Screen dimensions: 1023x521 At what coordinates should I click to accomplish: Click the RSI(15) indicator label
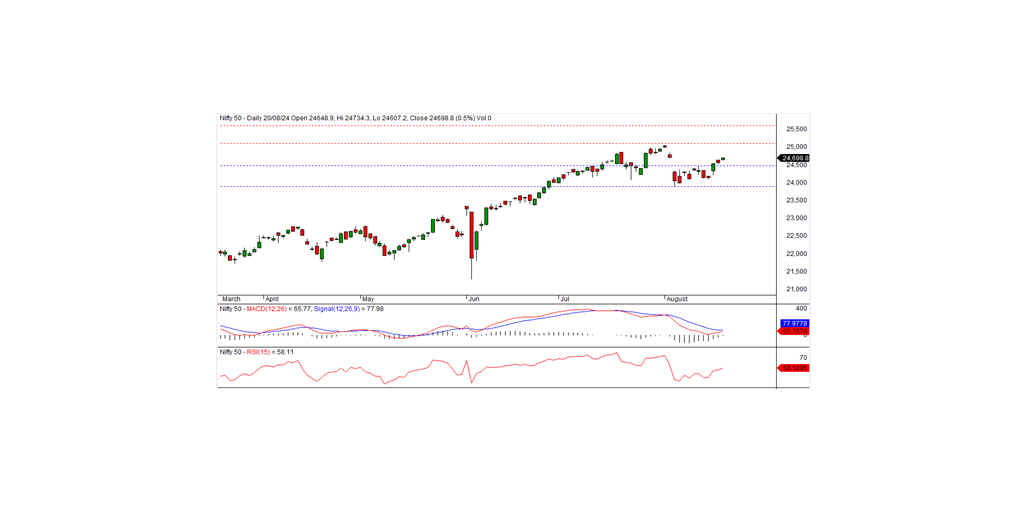point(257,352)
